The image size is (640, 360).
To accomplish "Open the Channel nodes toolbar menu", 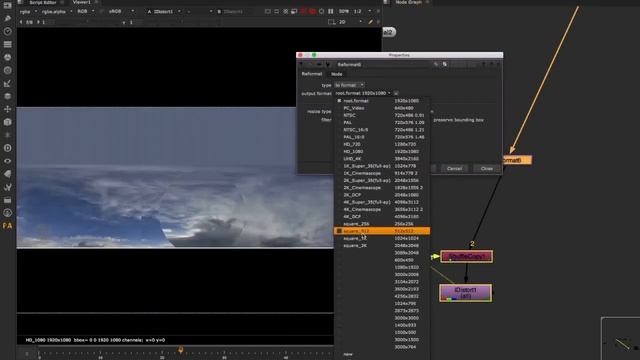I will pyautogui.click(x=7, y=44).
